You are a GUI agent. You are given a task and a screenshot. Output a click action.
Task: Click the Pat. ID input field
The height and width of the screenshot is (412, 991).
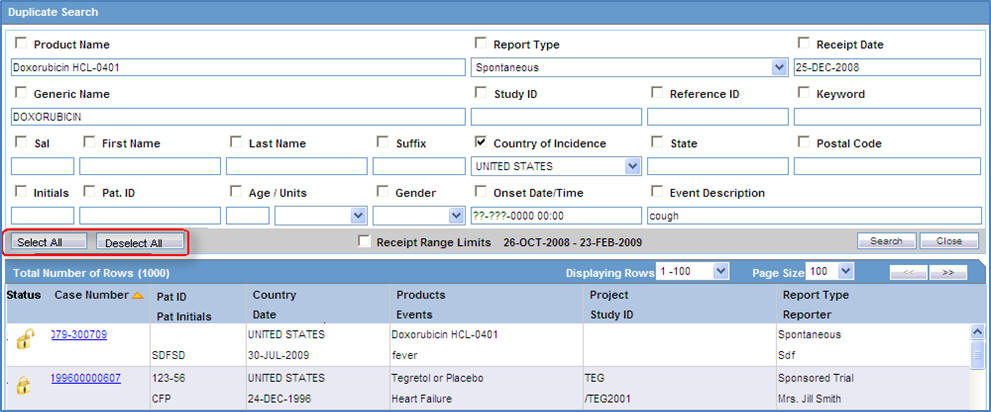click(x=150, y=215)
